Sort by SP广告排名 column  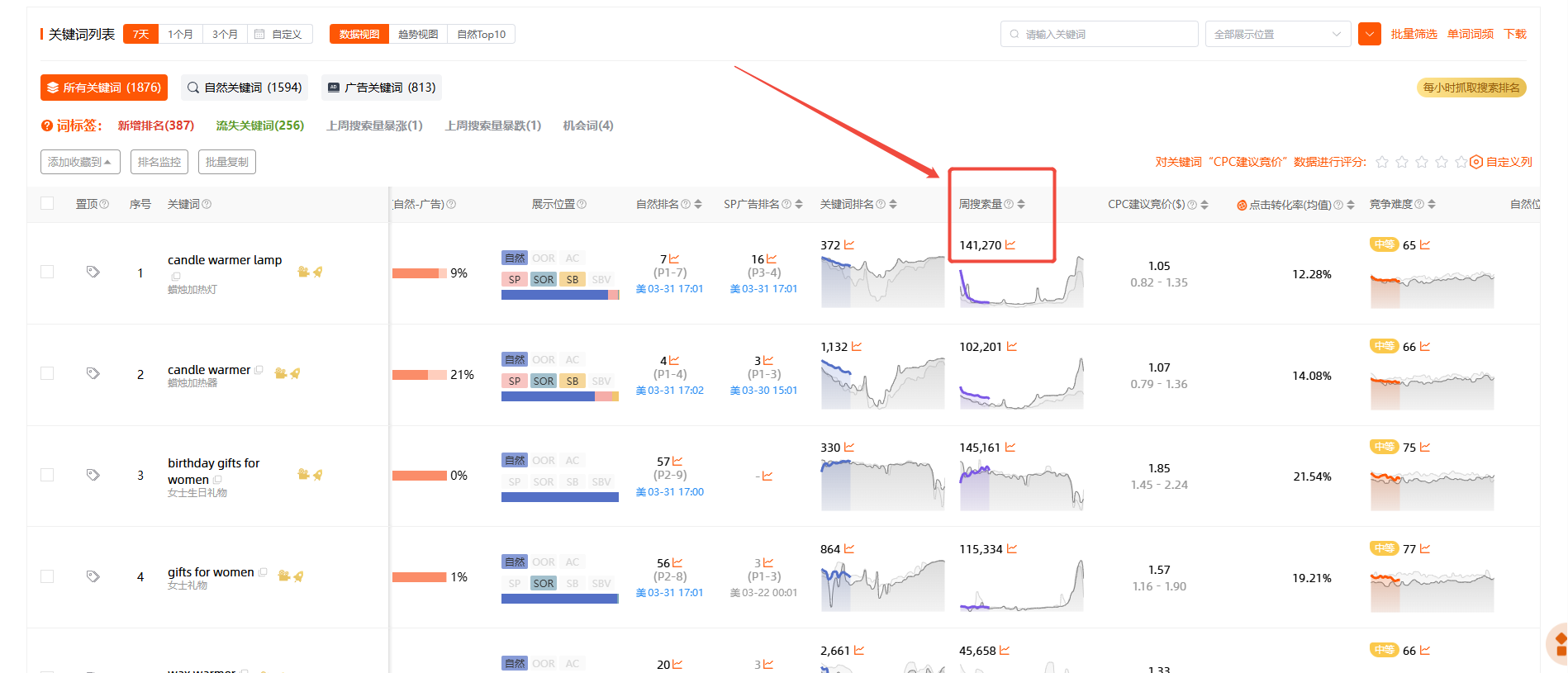coord(799,204)
